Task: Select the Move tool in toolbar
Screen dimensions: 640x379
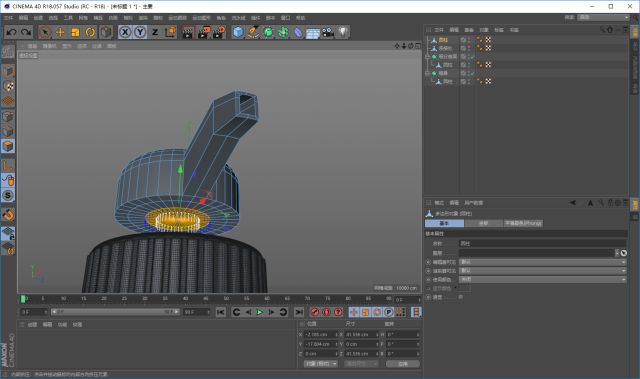Action: (60, 32)
